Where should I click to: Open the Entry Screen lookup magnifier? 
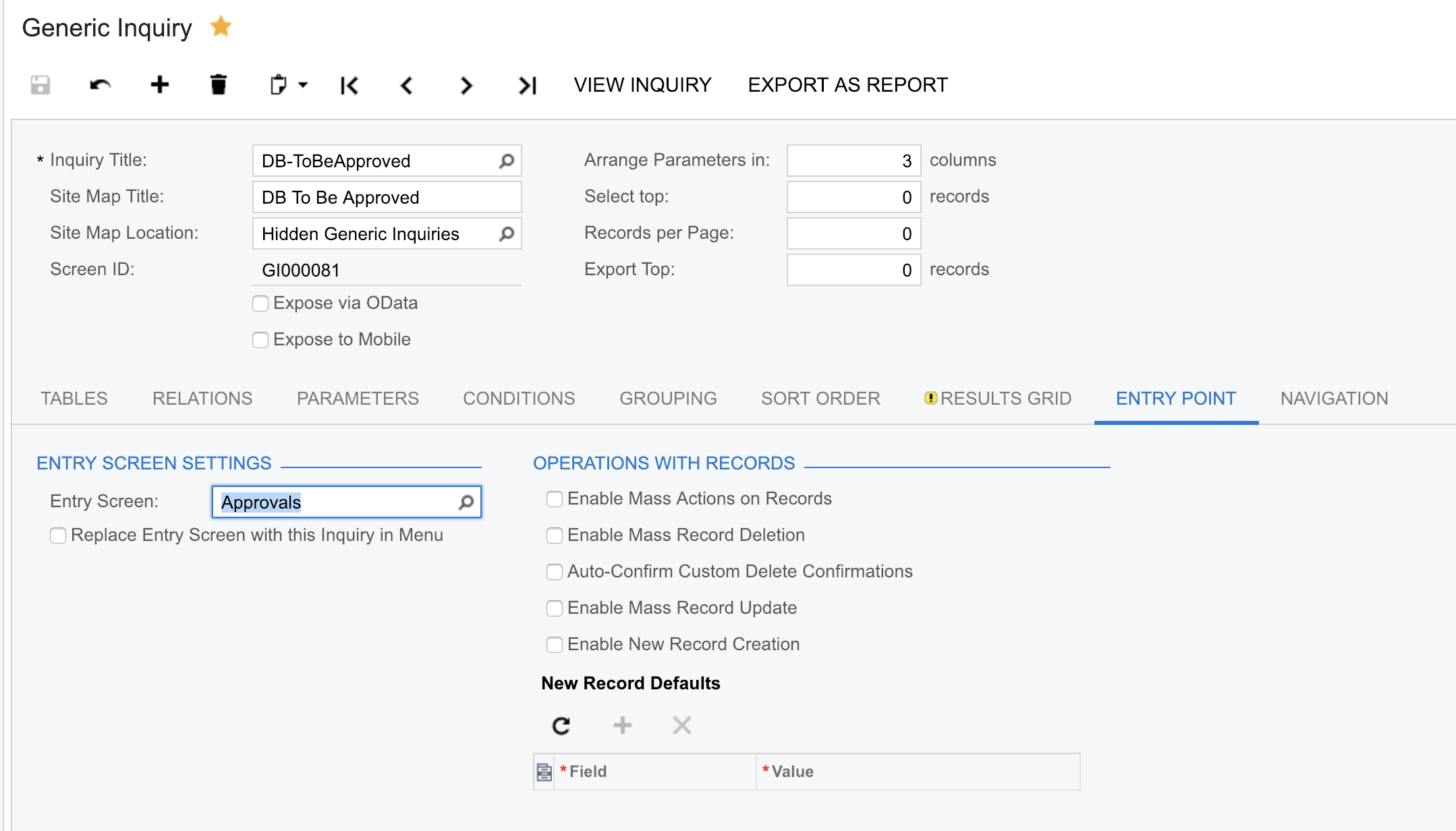[x=465, y=501]
